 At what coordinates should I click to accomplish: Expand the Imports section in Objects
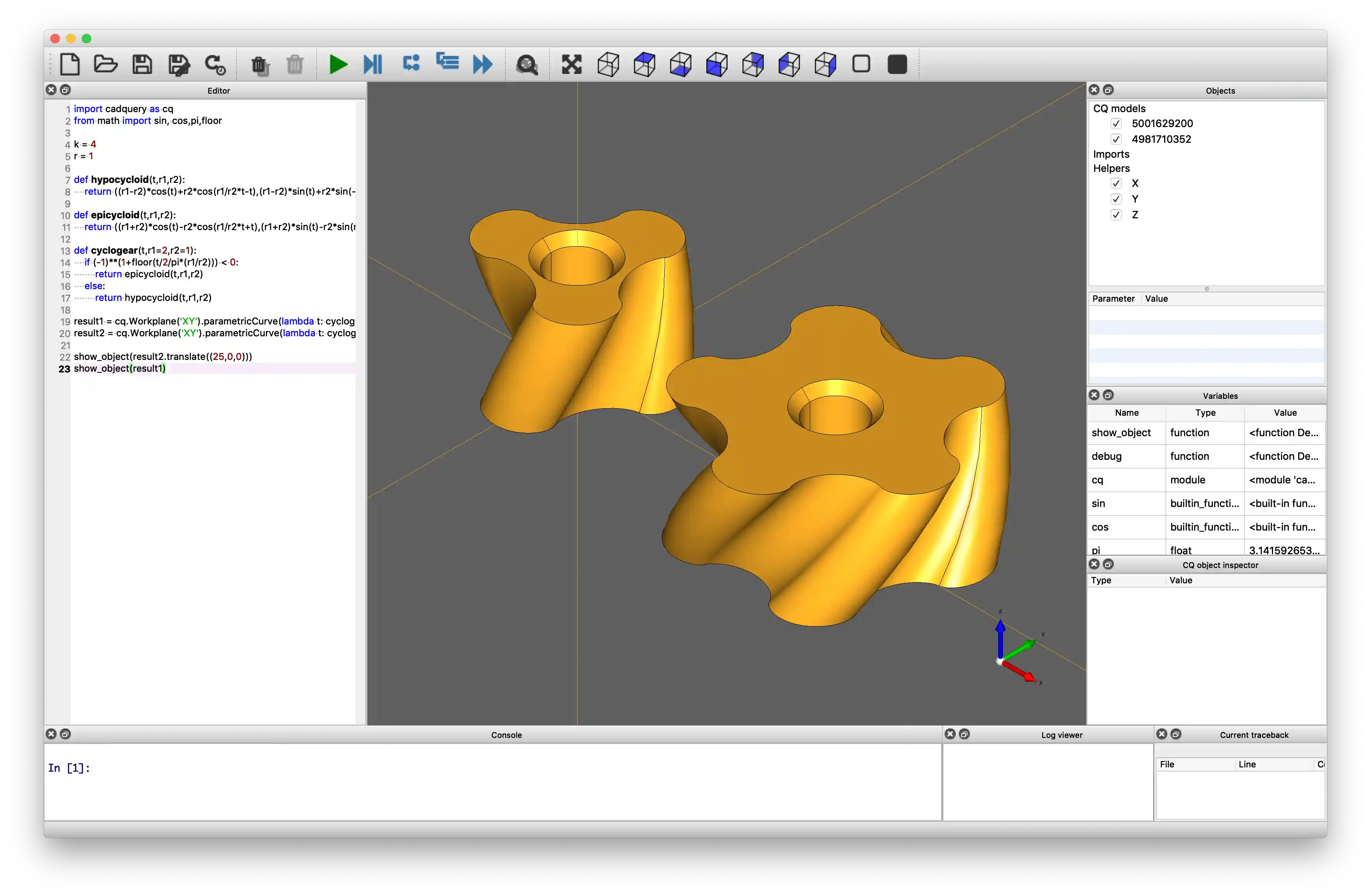click(x=1111, y=154)
